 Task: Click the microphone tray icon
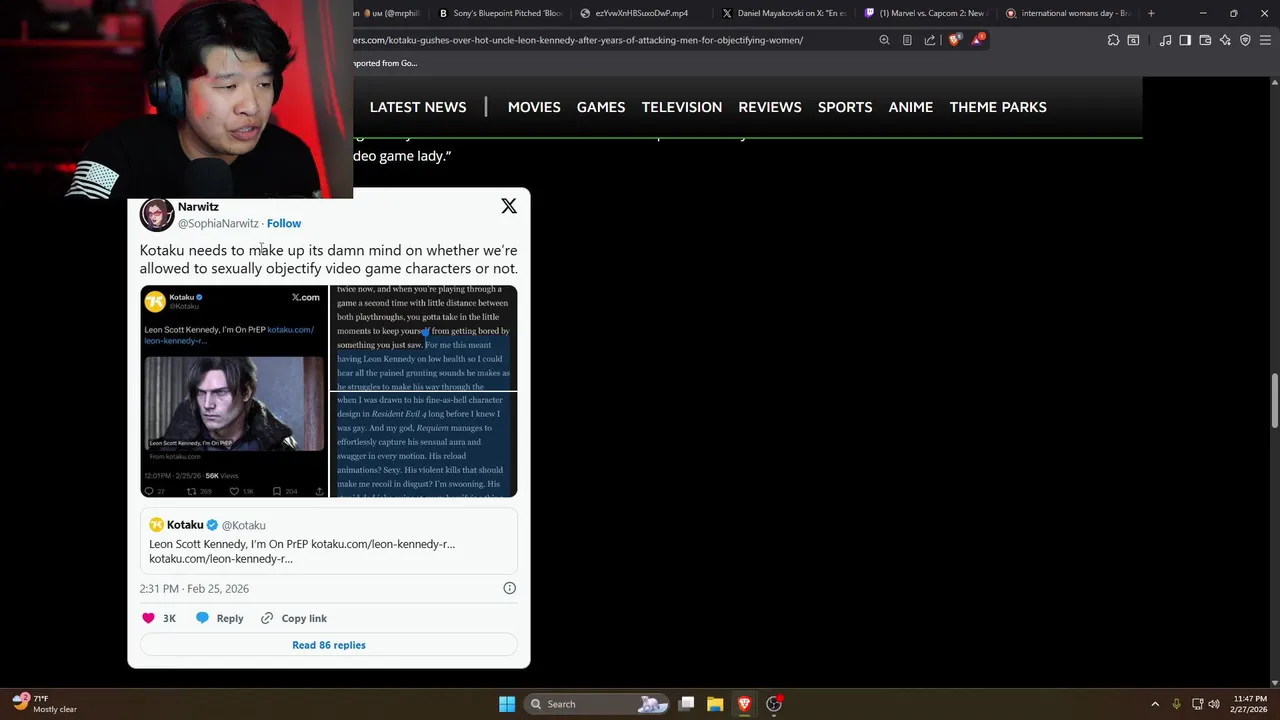[x=1176, y=704]
